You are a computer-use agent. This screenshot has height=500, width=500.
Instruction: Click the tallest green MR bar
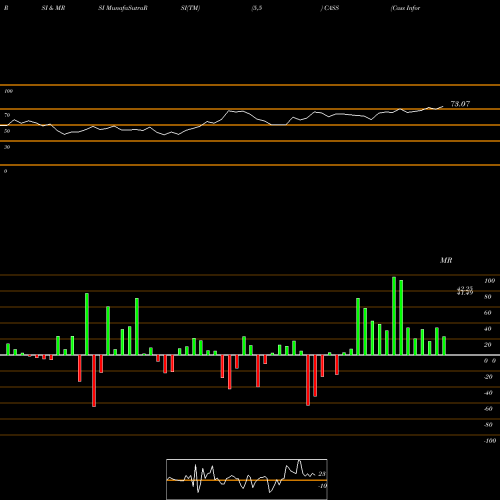[394, 316]
